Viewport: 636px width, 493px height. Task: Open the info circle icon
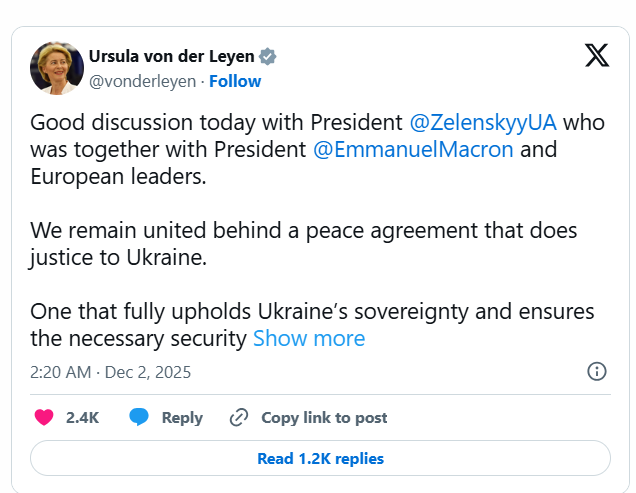[x=596, y=372]
